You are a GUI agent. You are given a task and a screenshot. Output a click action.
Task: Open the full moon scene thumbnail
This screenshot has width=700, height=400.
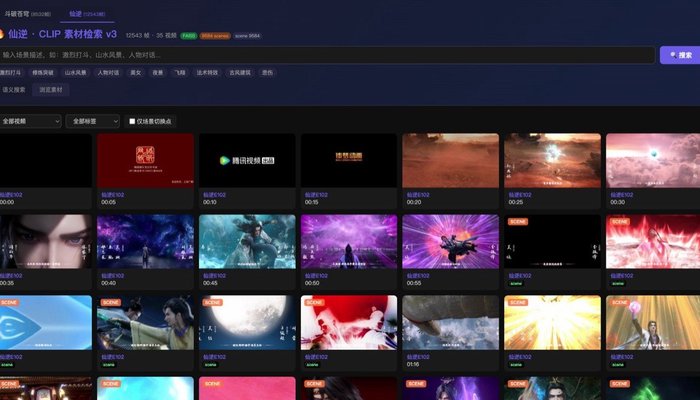(247, 322)
